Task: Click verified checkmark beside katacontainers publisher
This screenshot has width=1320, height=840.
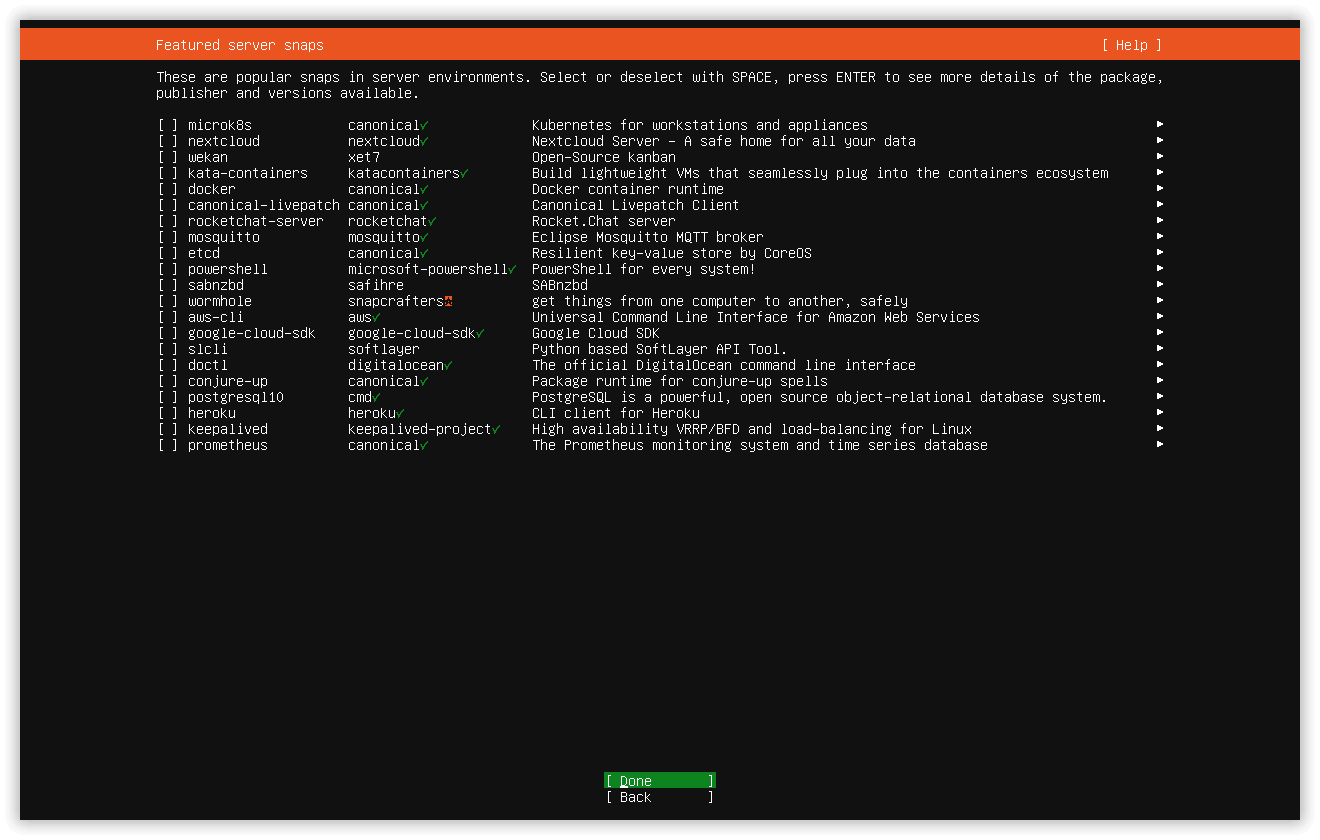Action: click(464, 173)
